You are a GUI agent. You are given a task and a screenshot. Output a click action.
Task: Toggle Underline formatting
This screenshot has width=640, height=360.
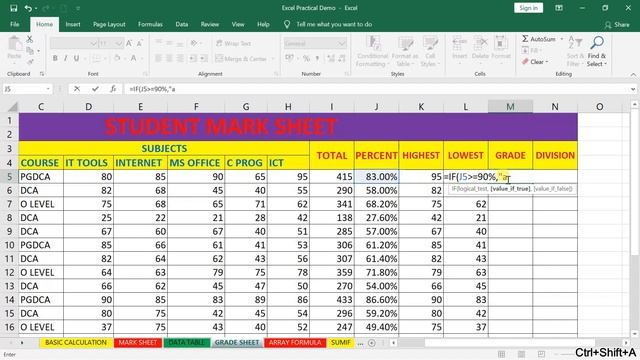[76, 58]
